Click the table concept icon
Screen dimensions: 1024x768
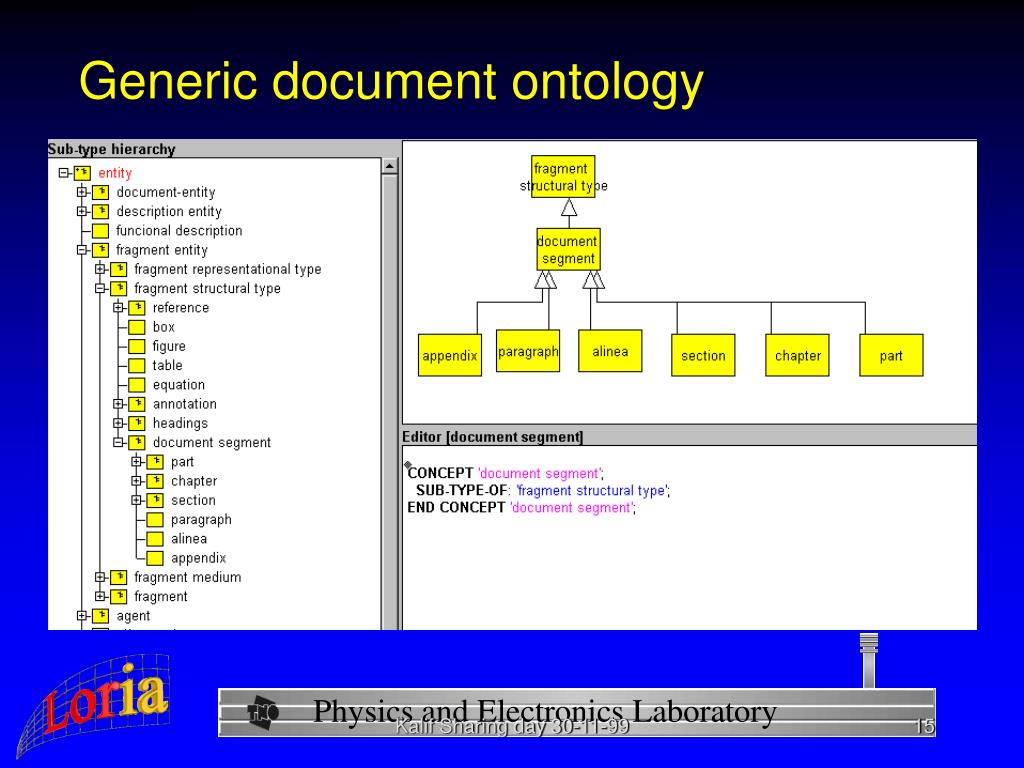pos(137,366)
